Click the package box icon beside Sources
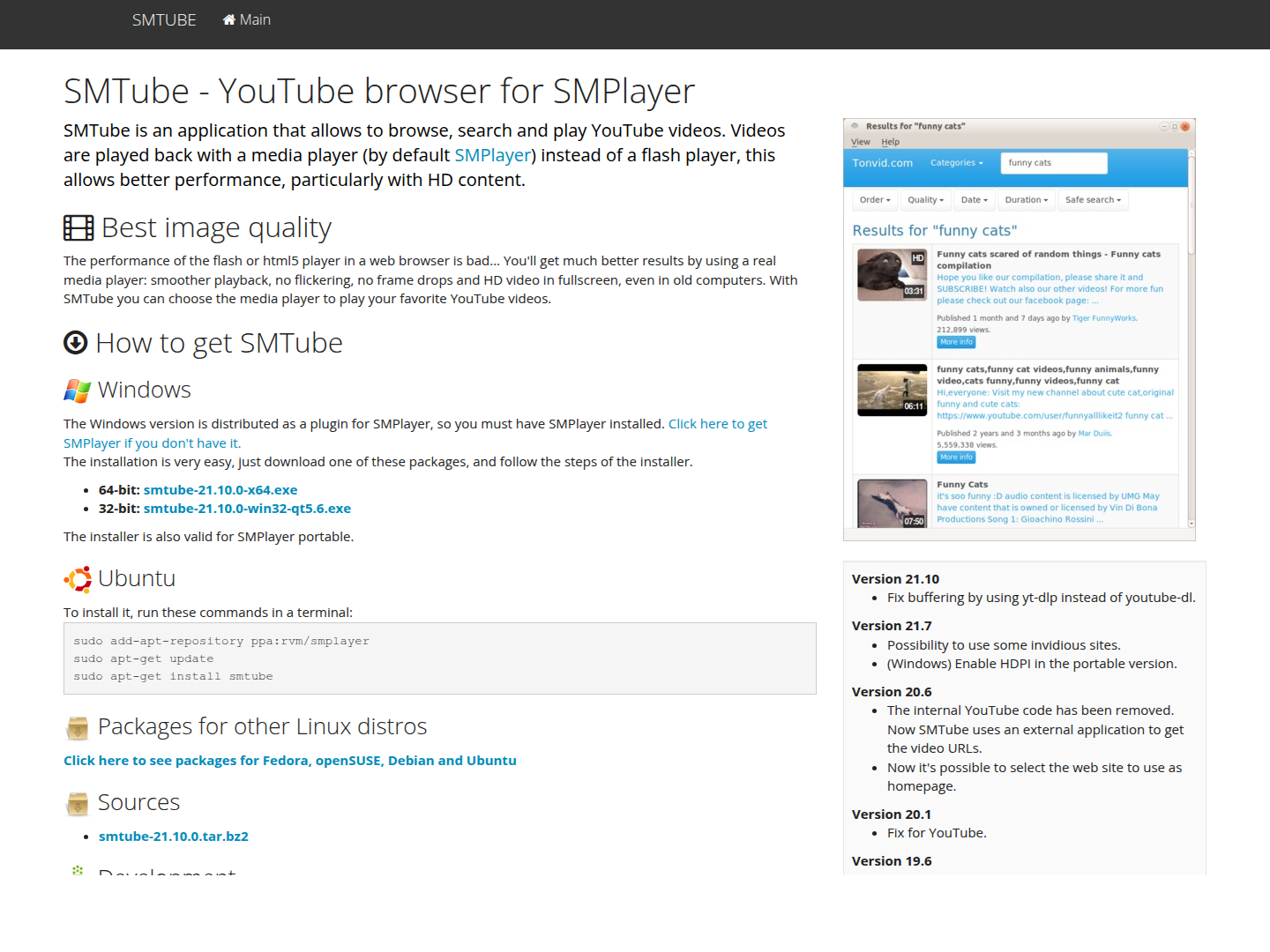This screenshot has height=952, width=1270. [78, 804]
